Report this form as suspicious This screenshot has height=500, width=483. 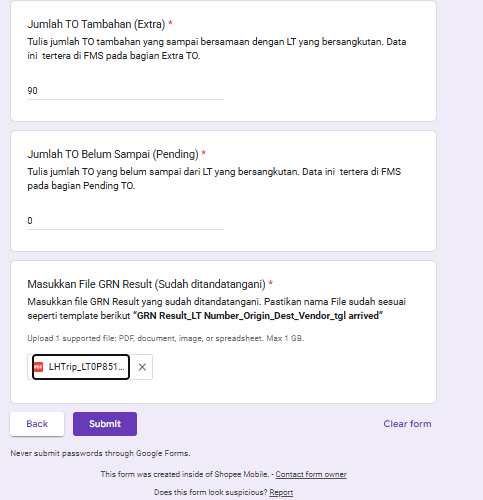point(281,492)
